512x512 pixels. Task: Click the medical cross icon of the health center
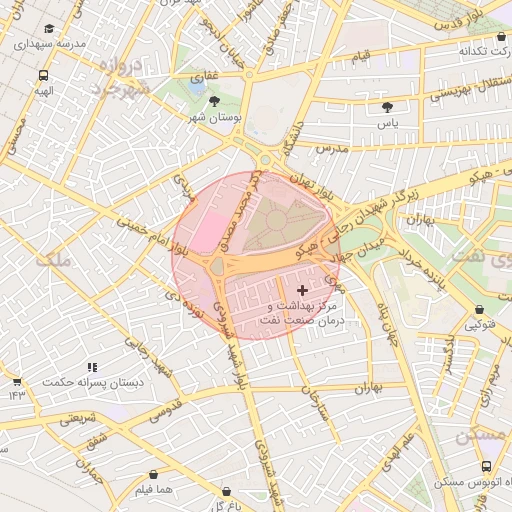(302, 291)
